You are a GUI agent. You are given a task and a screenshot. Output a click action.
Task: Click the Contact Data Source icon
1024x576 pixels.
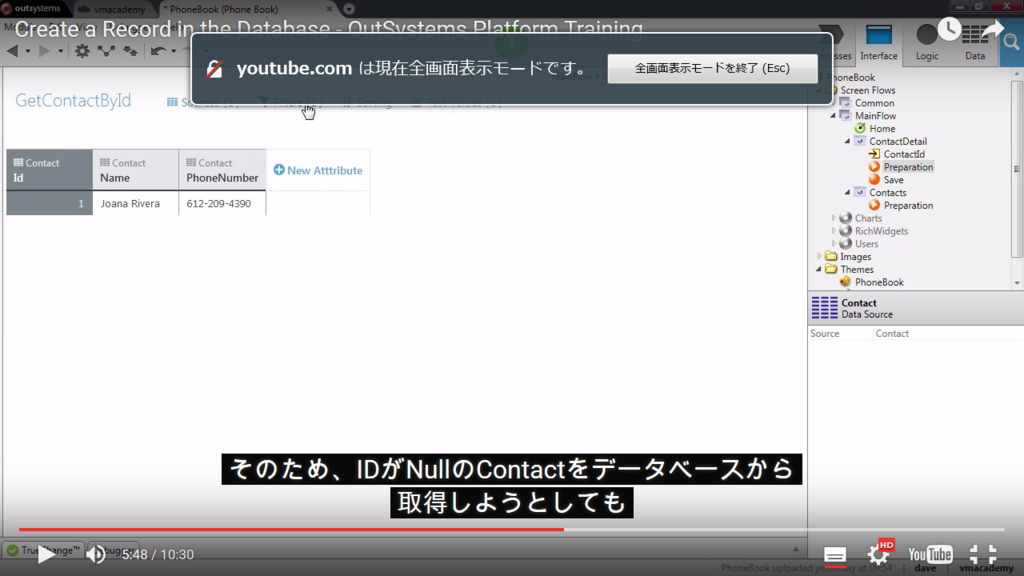tap(824, 308)
